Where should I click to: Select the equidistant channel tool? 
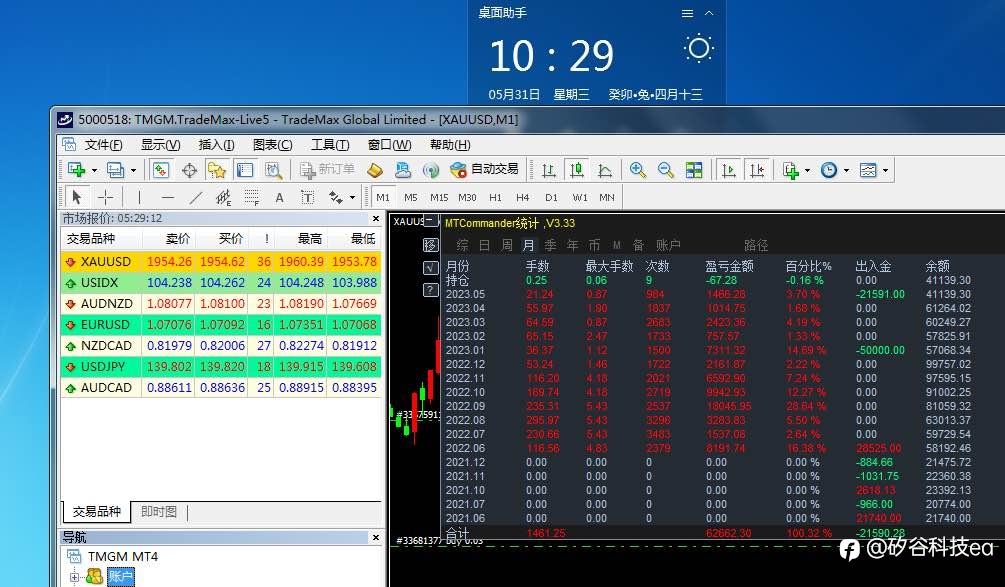click(x=223, y=197)
